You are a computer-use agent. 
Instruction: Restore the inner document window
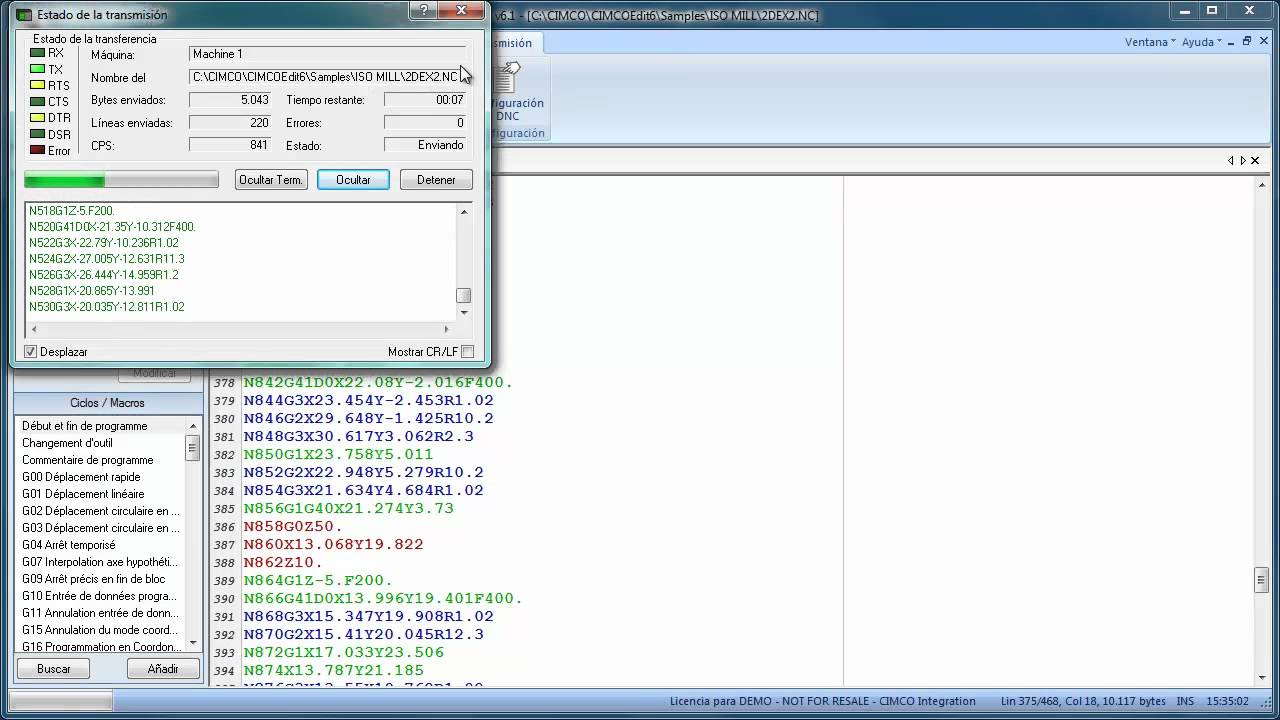click(1247, 41)
